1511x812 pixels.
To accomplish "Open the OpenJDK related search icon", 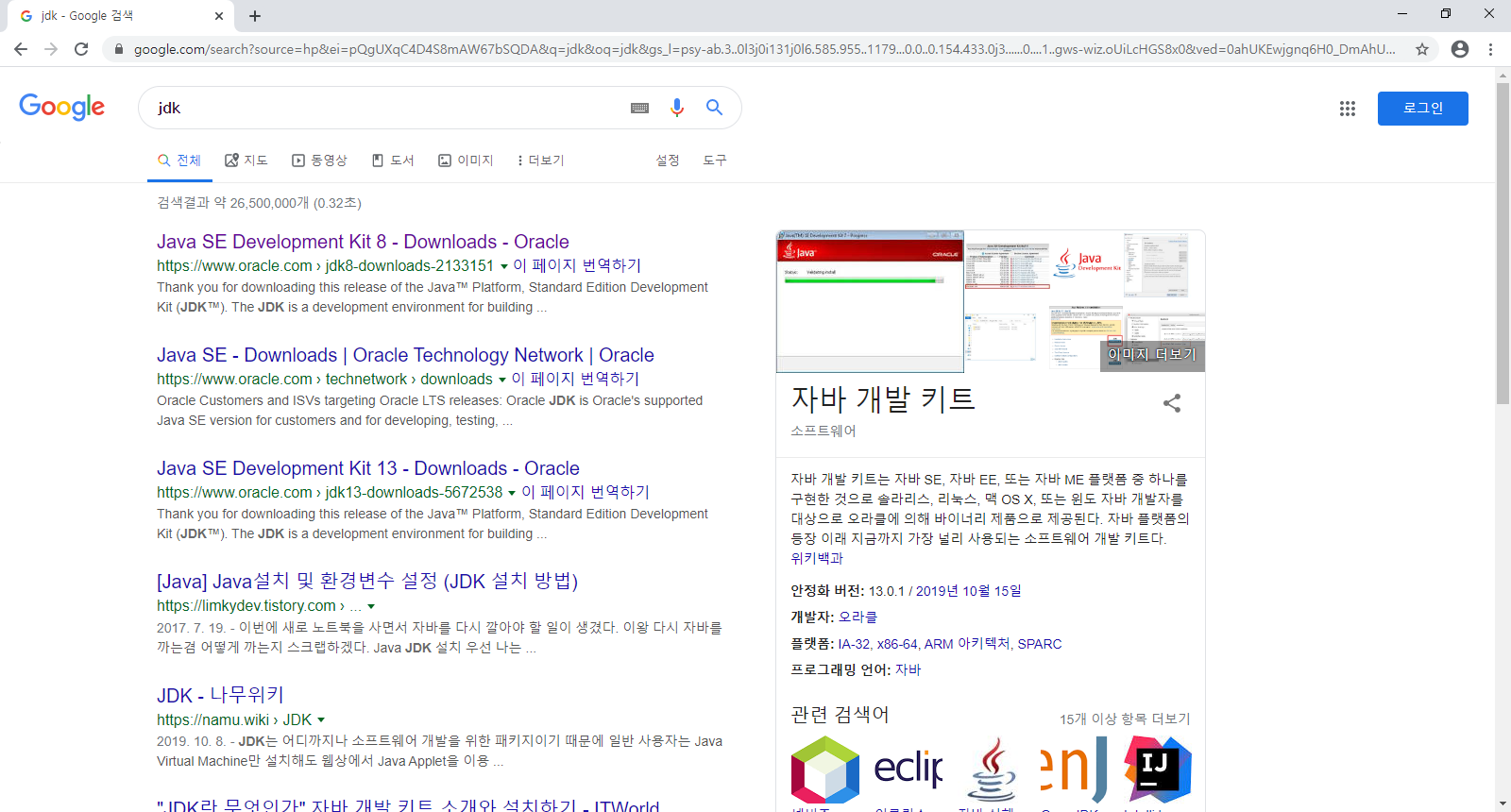I will (x=1075, y=770).
